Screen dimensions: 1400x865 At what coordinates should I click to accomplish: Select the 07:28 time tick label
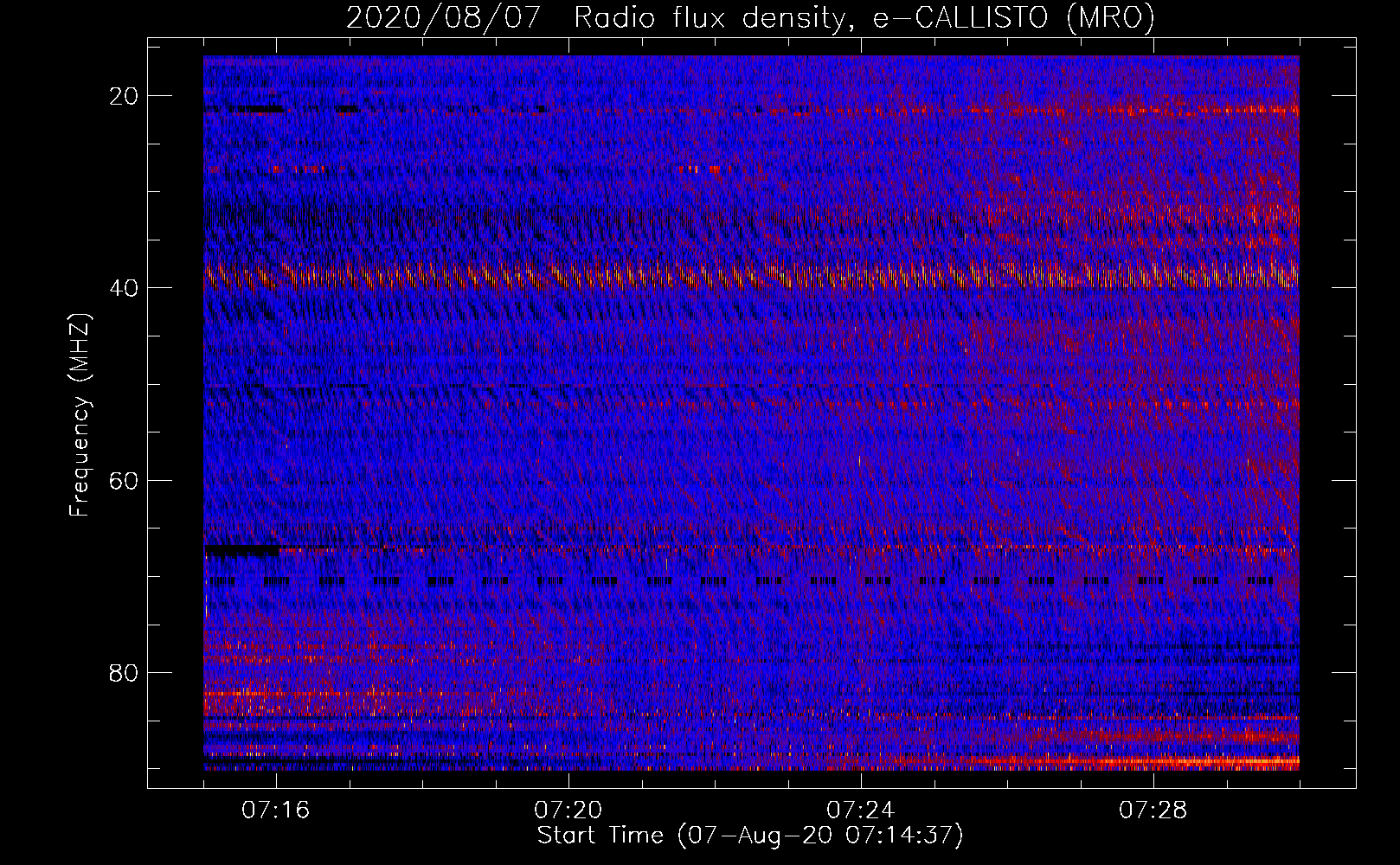(1153, 811)
